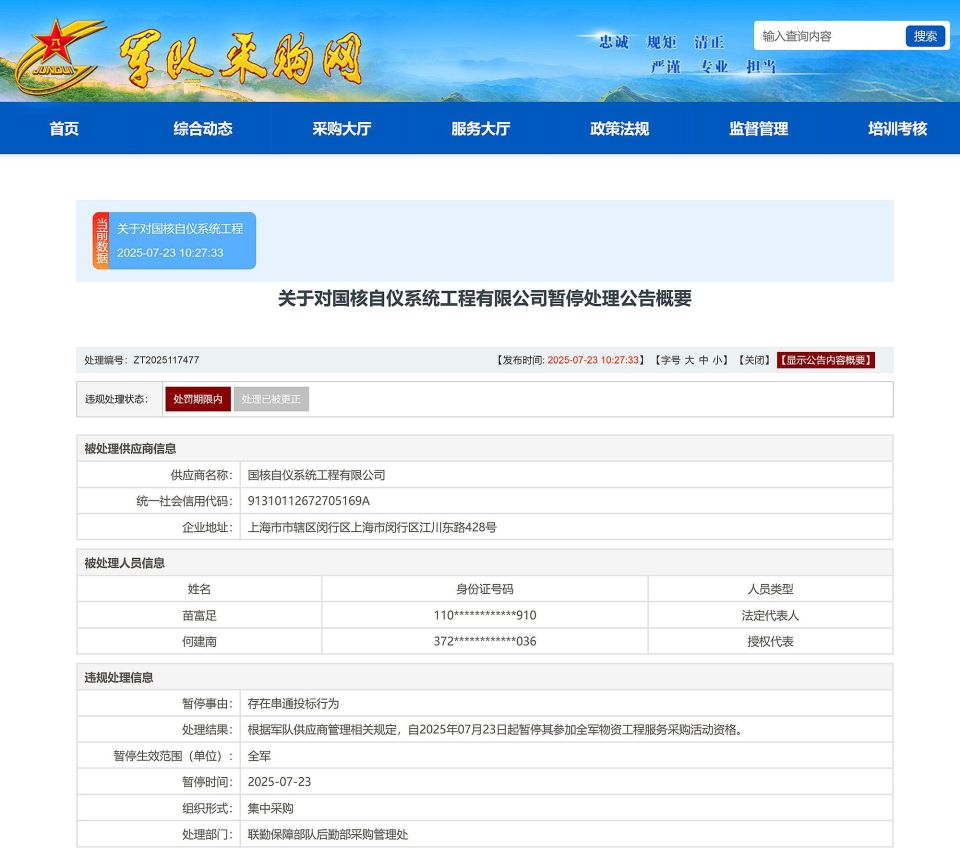960x861 pixels.
Task: Click the credit code 91310112672705169A
Action: pos(309,501)
